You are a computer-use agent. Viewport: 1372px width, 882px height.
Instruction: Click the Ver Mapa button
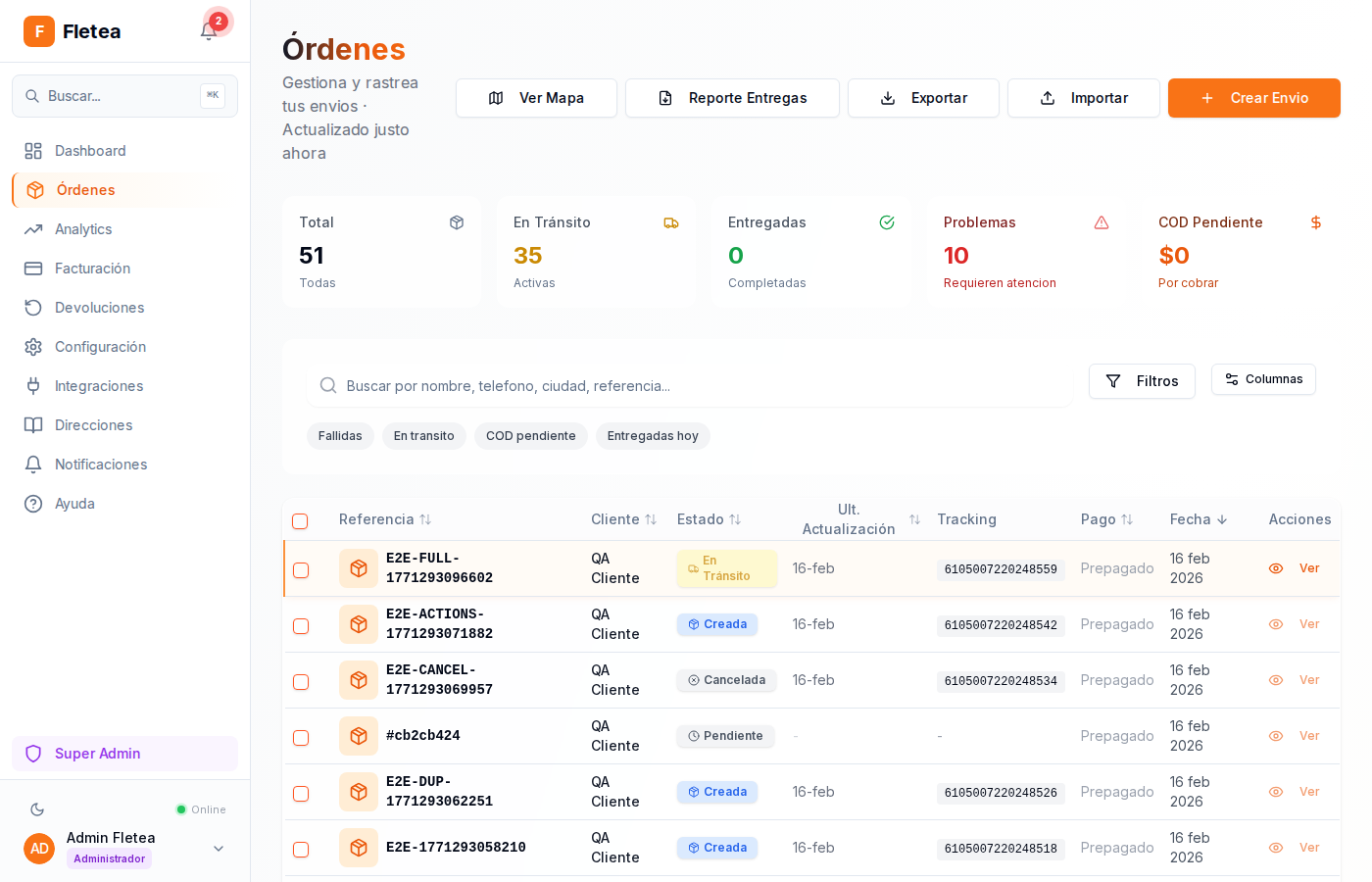pos(536,98)
